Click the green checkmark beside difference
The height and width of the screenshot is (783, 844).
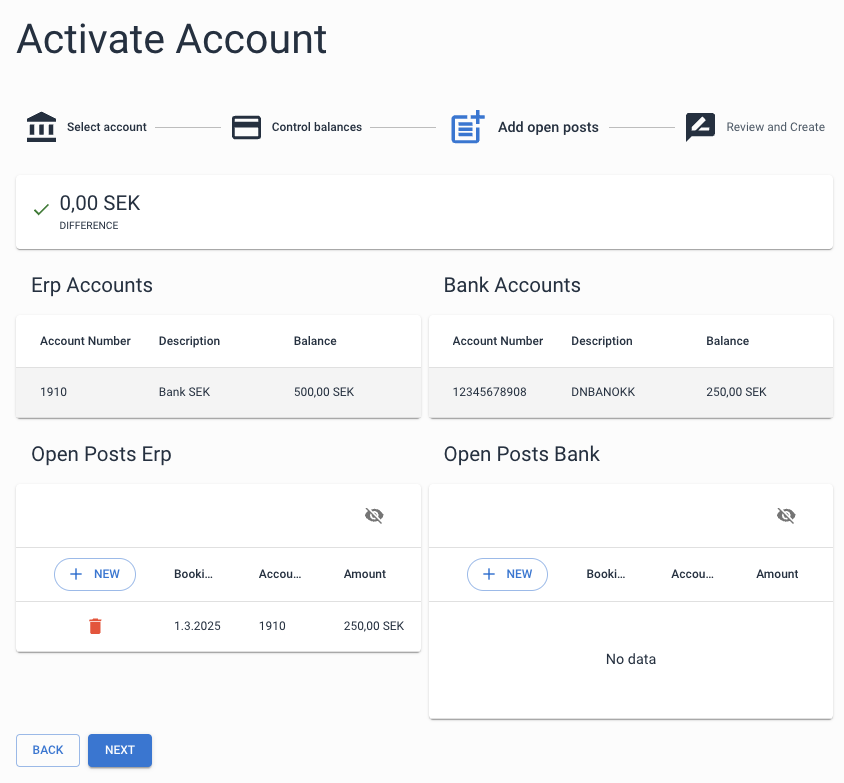click(41, 210)
